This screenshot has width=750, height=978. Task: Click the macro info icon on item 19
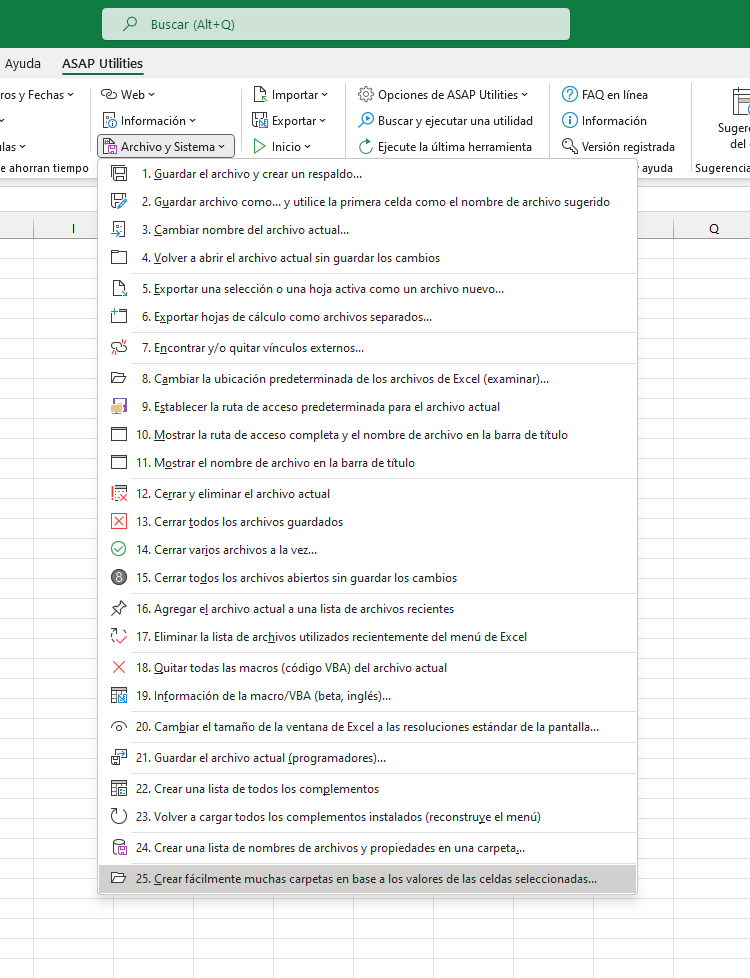tap(119, 695)
